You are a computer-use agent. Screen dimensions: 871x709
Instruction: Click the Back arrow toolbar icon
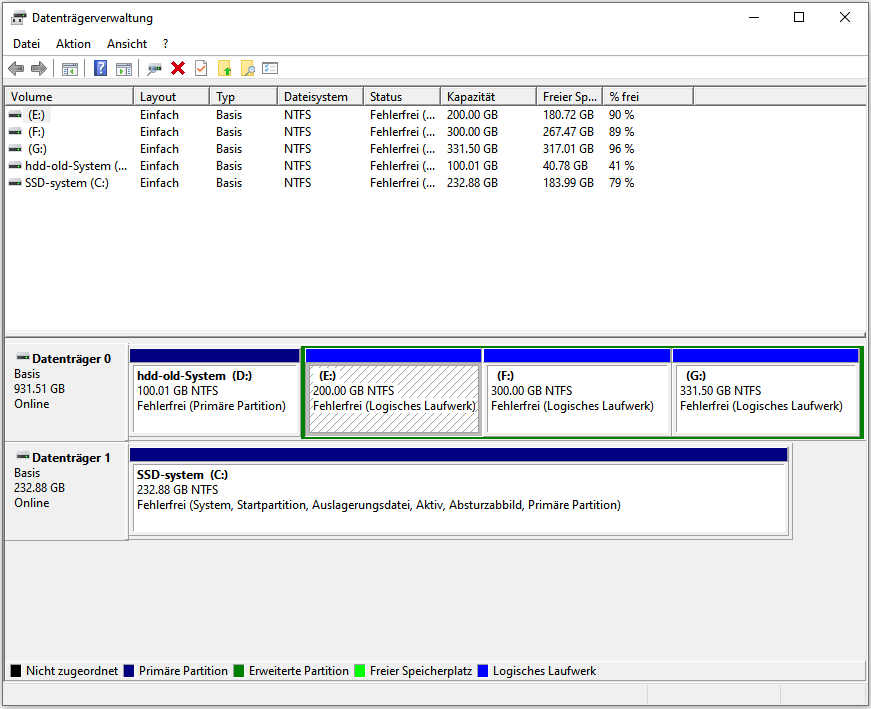[16, 69]
